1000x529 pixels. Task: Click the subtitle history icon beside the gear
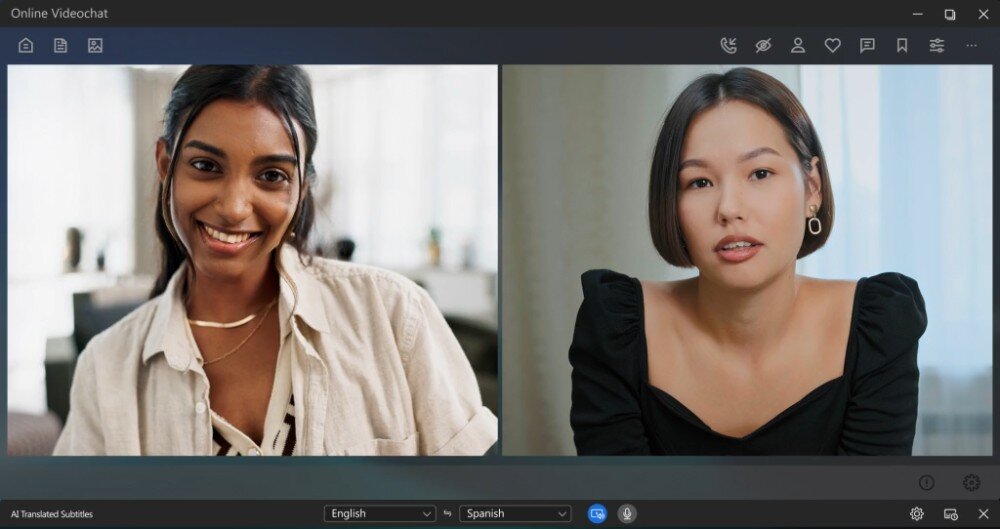pyautogui.click(x=950, y=513)
